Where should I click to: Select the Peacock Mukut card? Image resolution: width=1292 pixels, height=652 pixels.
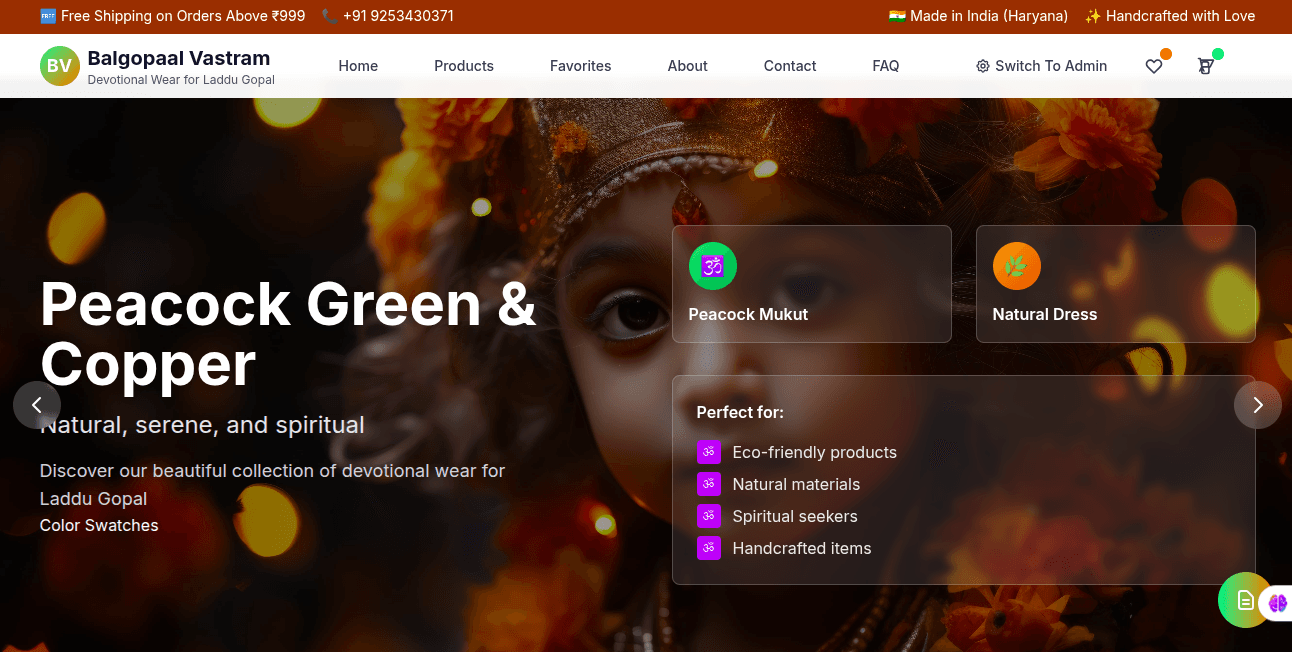pos(812,284)
